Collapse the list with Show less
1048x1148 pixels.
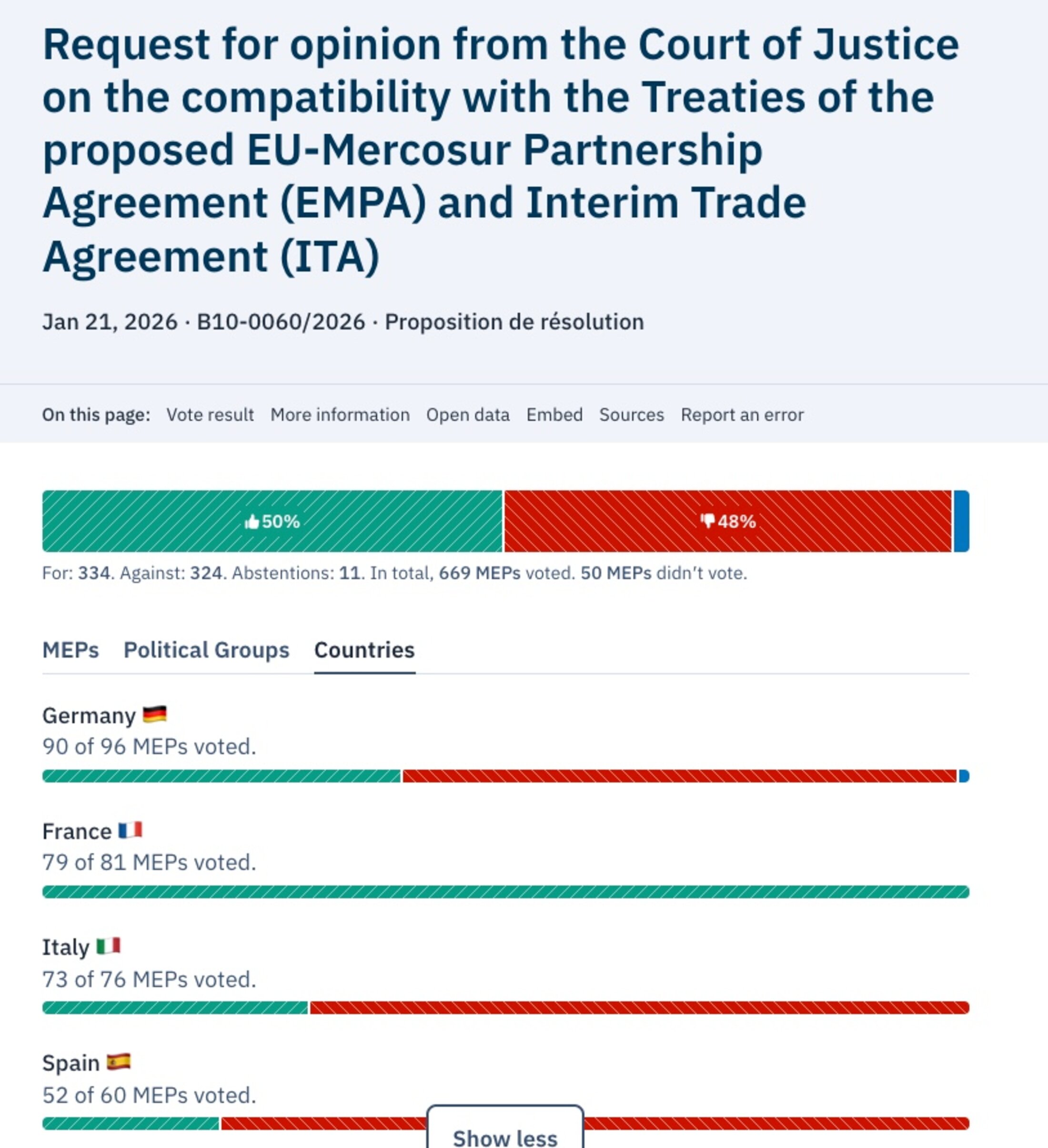[504, 1137]
